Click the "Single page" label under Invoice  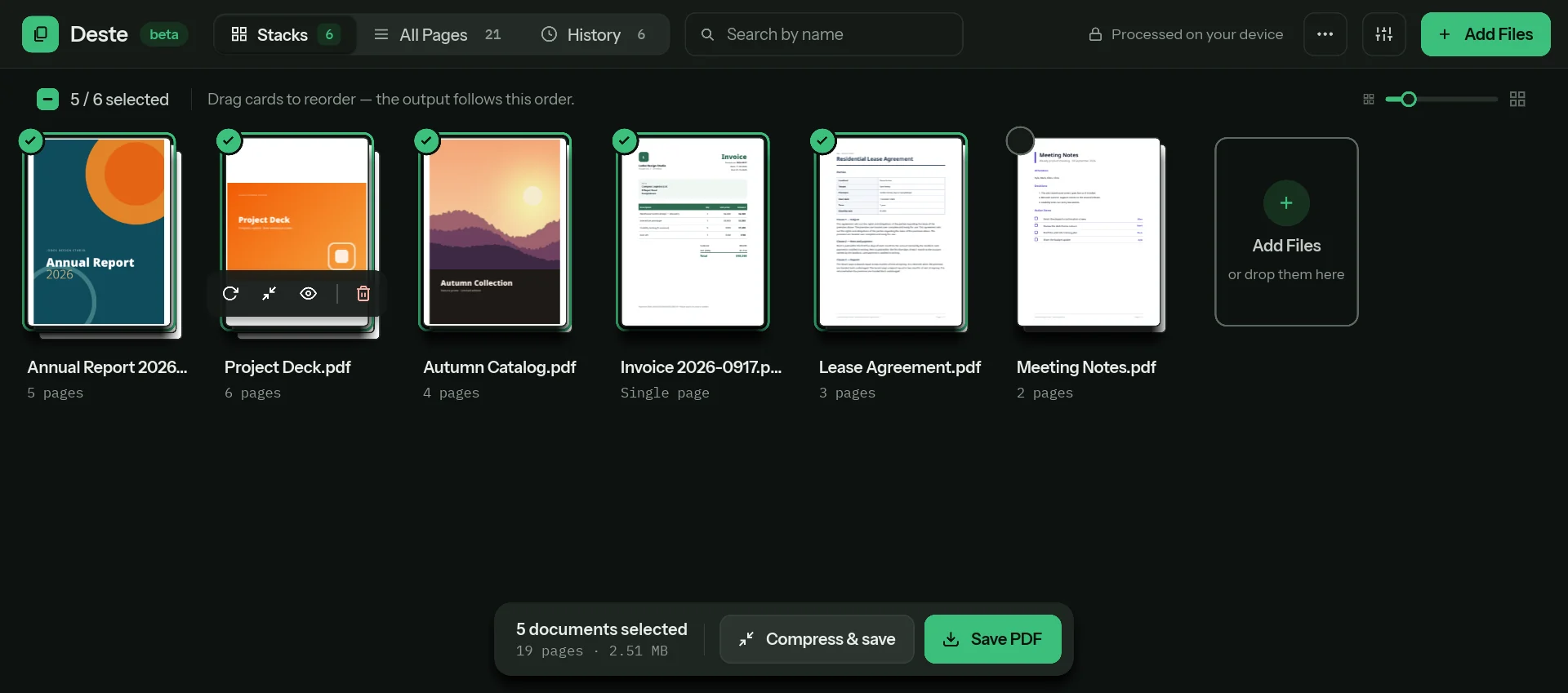click(665, 393)
